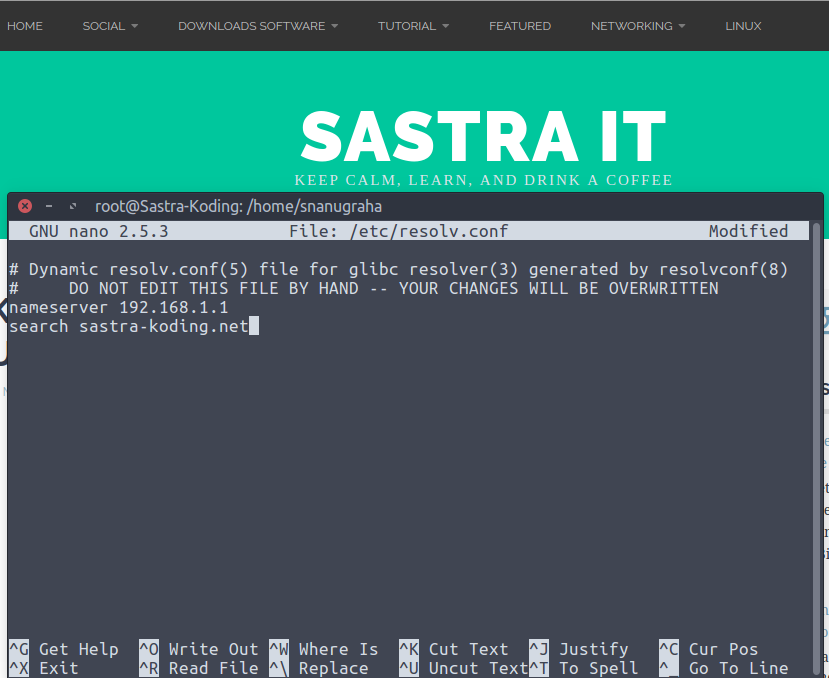
Task: Click the ^G Get Help shortcut
Action: tap(63, 649)
